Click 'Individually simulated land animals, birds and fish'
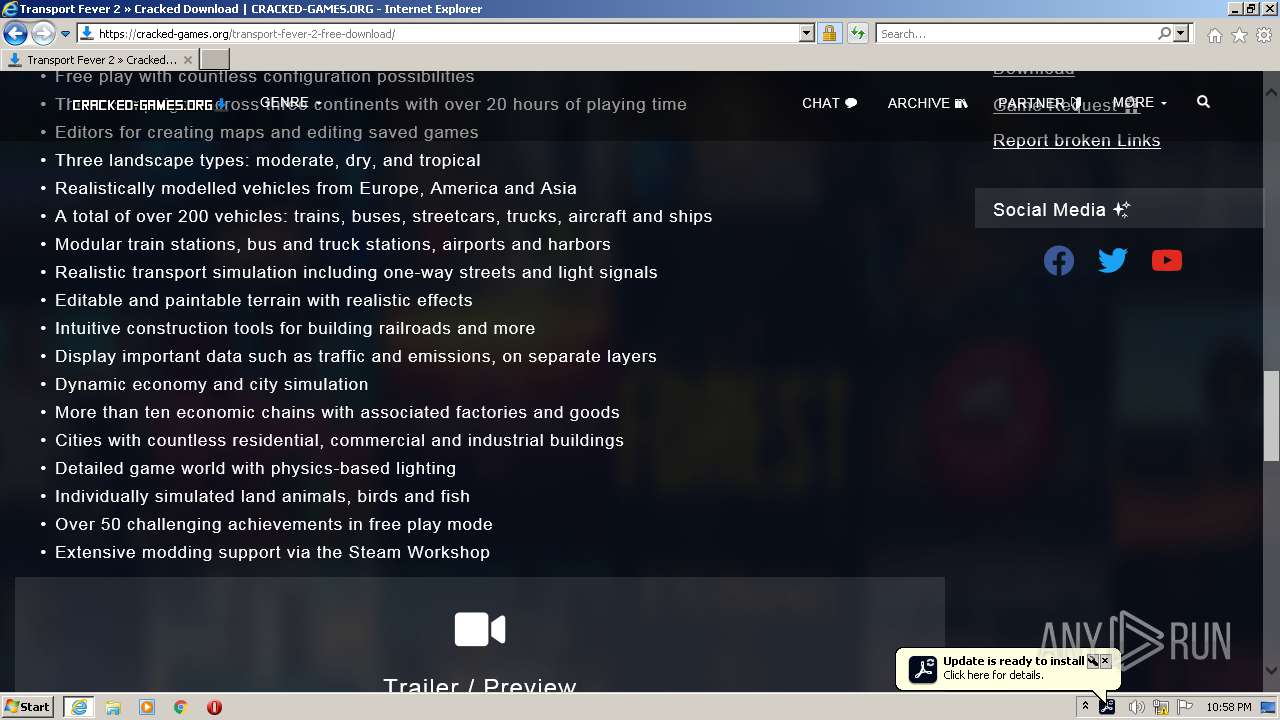Image resolution: width=1280 pixels, height=720 pixels. click(x=262, y=496)
